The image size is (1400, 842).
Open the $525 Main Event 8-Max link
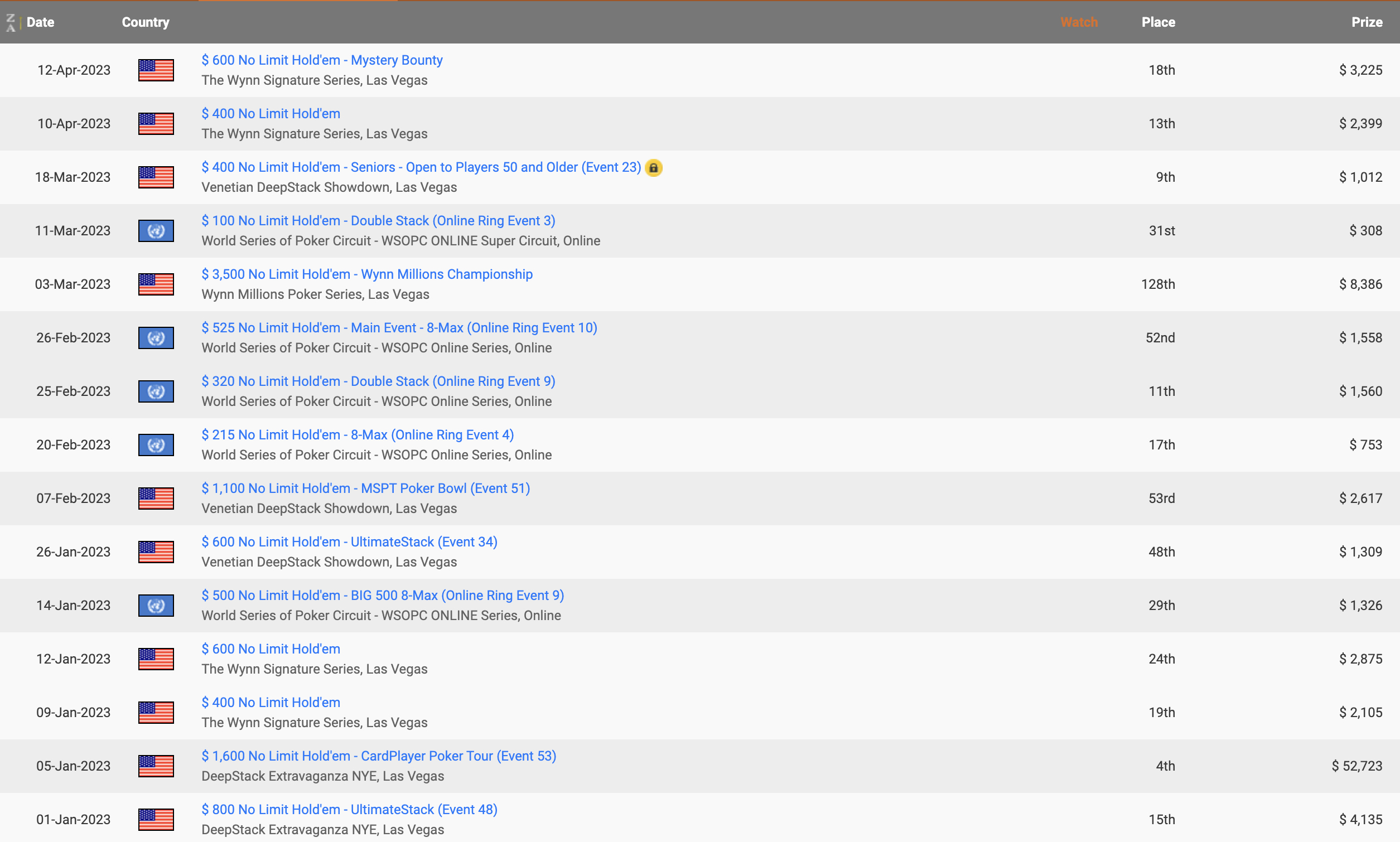(x=399, y=328)
